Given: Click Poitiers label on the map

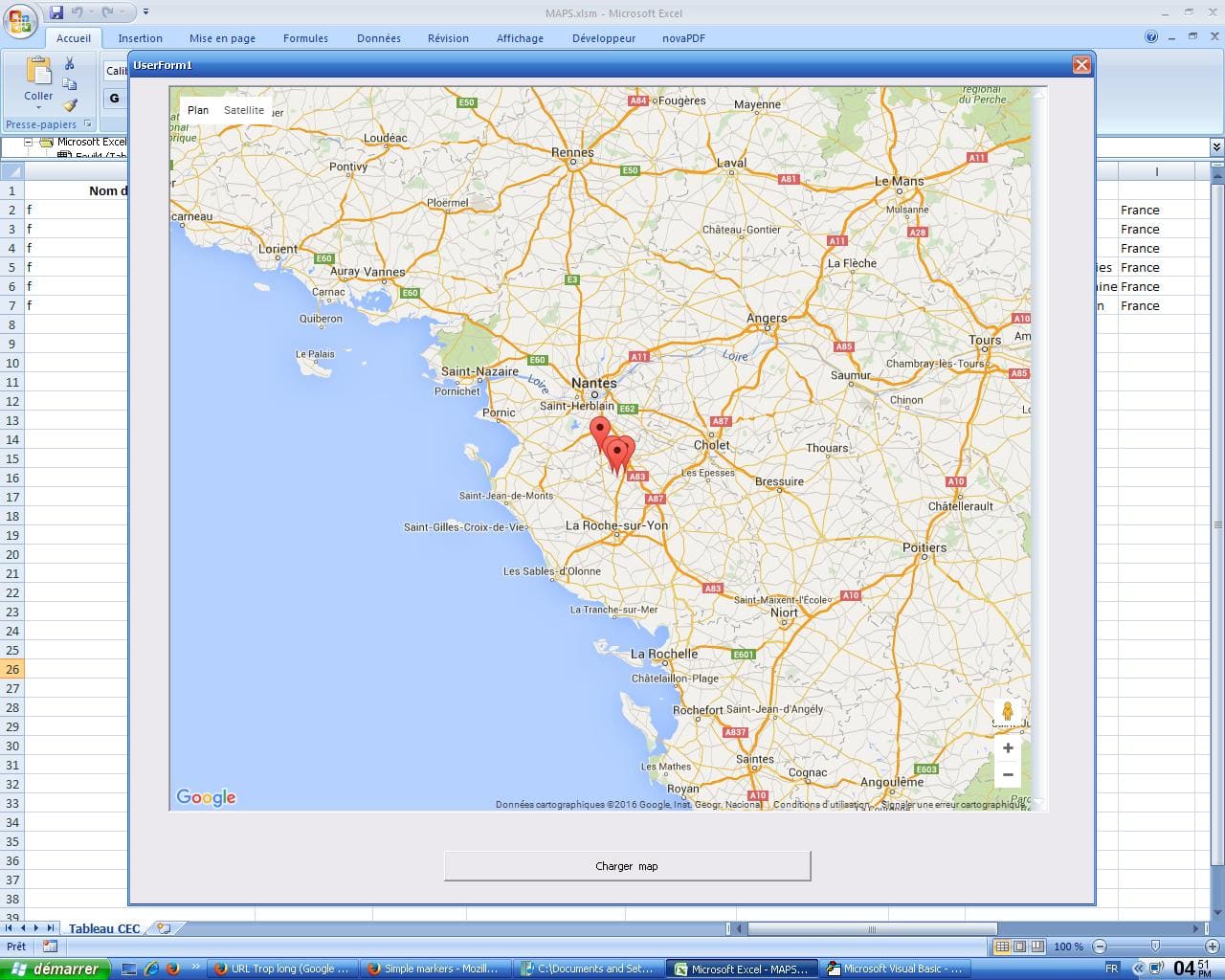Looking at the screenshot, I should click(924, 547).
